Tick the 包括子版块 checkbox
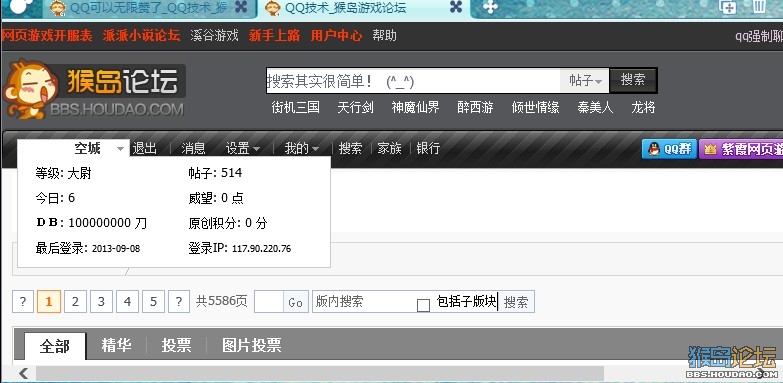 tap(423, 305)
